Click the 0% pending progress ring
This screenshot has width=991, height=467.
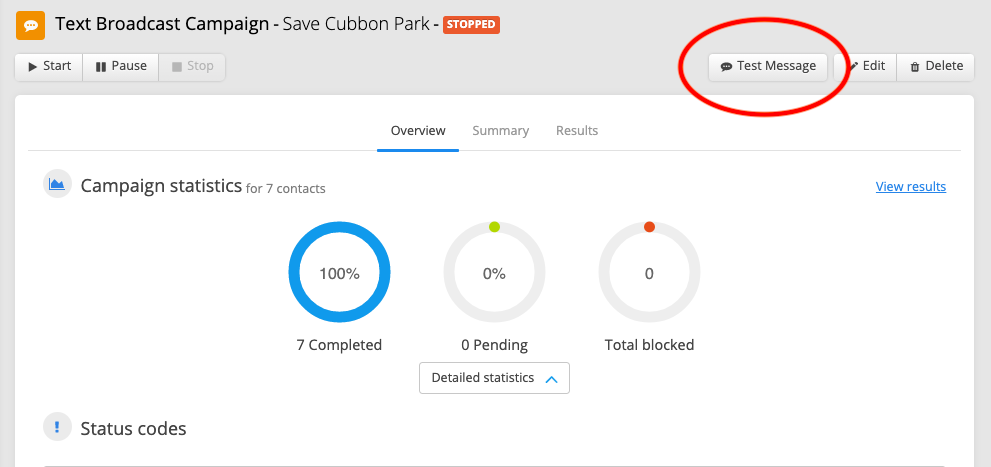494,273
